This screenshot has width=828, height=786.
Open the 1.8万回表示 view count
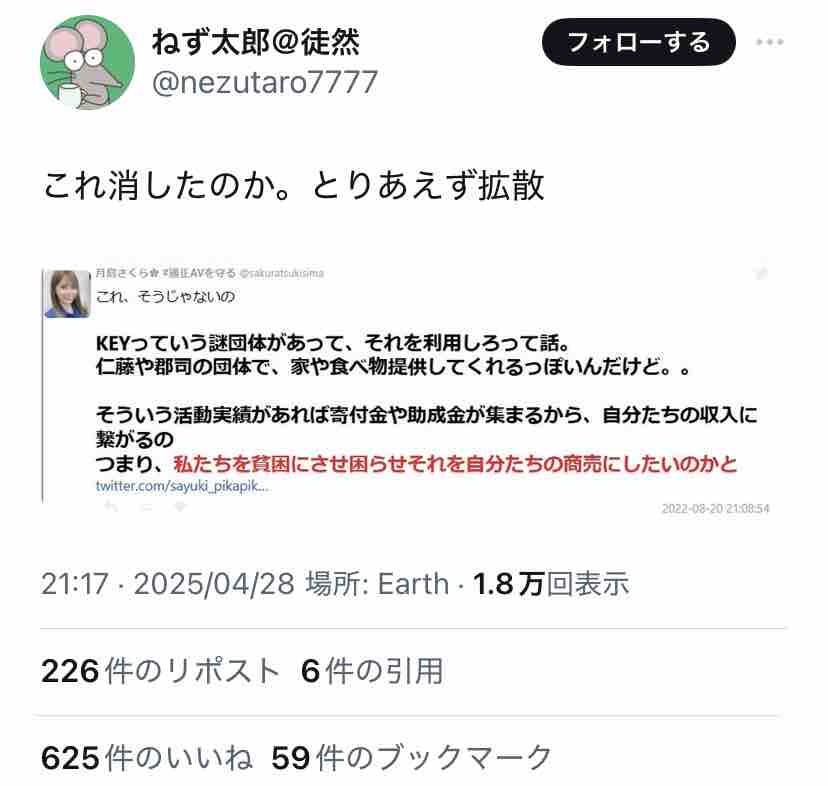click(551, 584)
